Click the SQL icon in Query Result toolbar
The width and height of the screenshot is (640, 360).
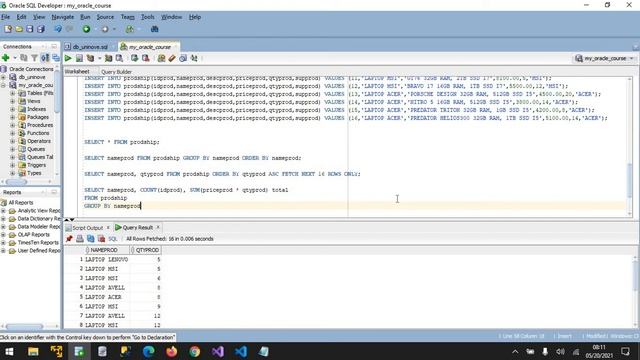(x=113, y=239)
